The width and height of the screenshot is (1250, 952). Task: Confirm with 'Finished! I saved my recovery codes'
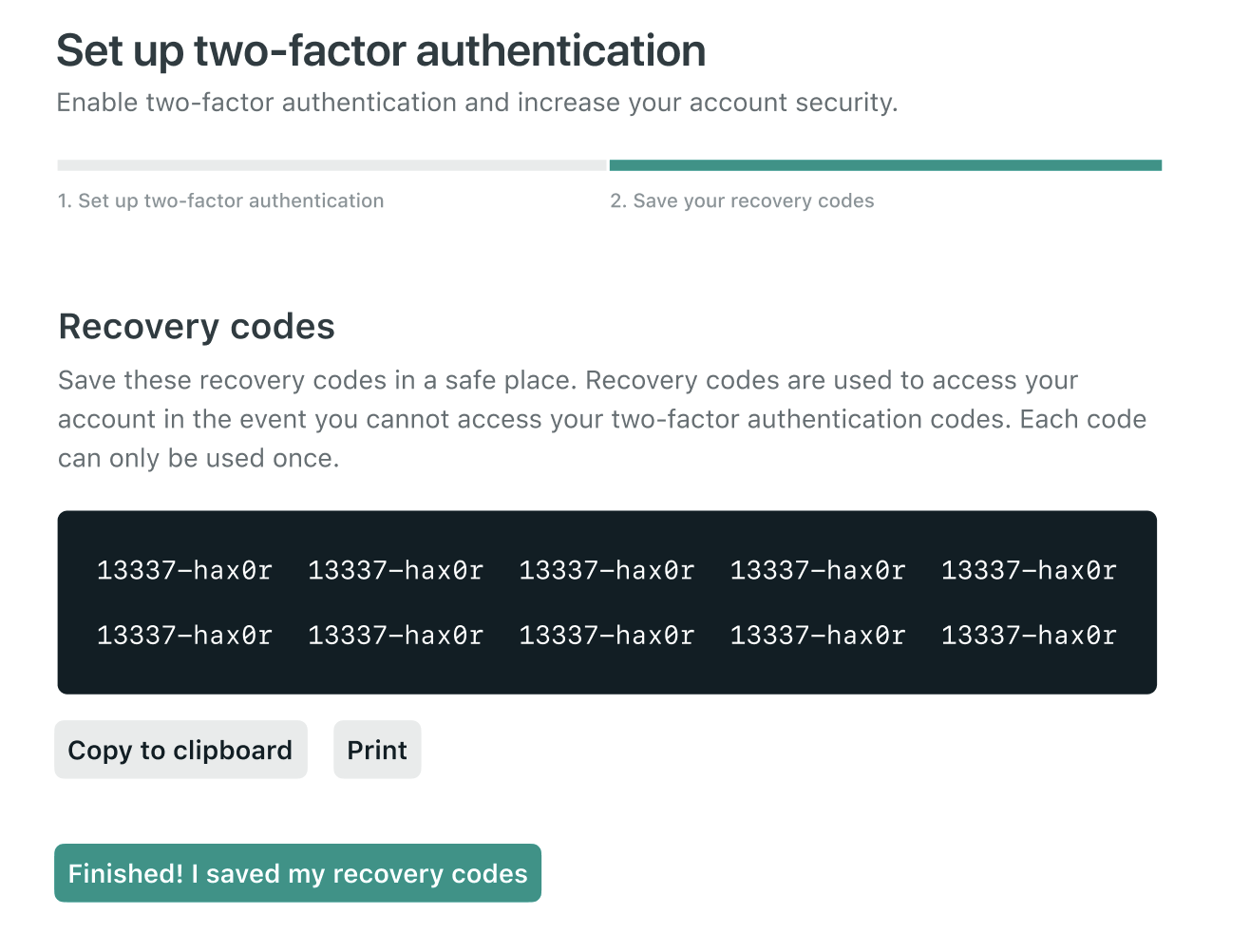tap(297, 873)
